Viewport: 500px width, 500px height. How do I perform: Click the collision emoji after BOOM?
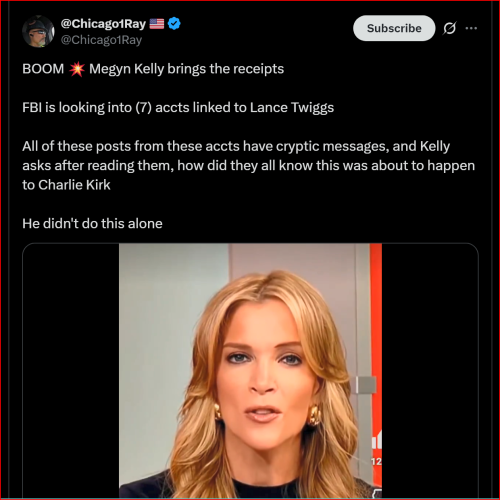coord(77,69)
